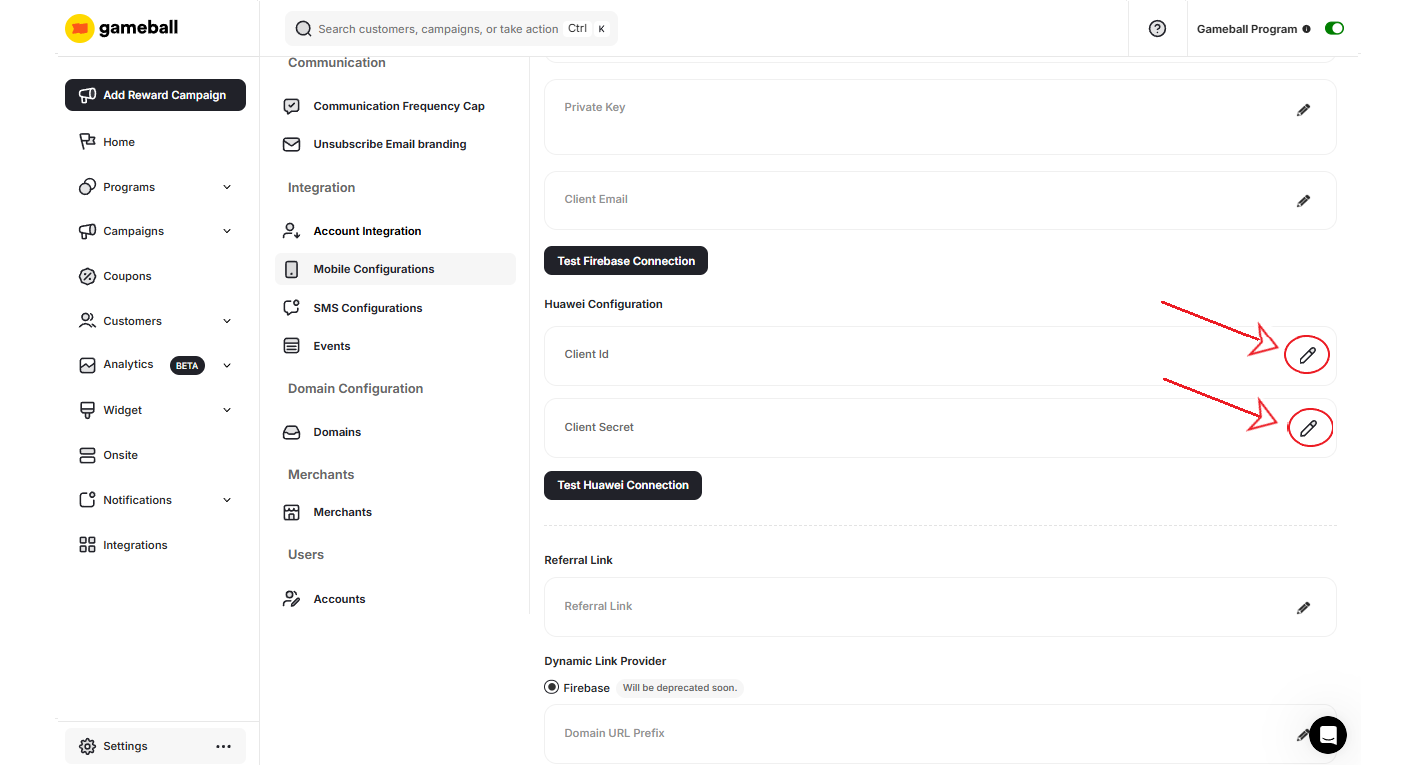Click the help question mark icon
The image size is (1416, 765).
1157,28
